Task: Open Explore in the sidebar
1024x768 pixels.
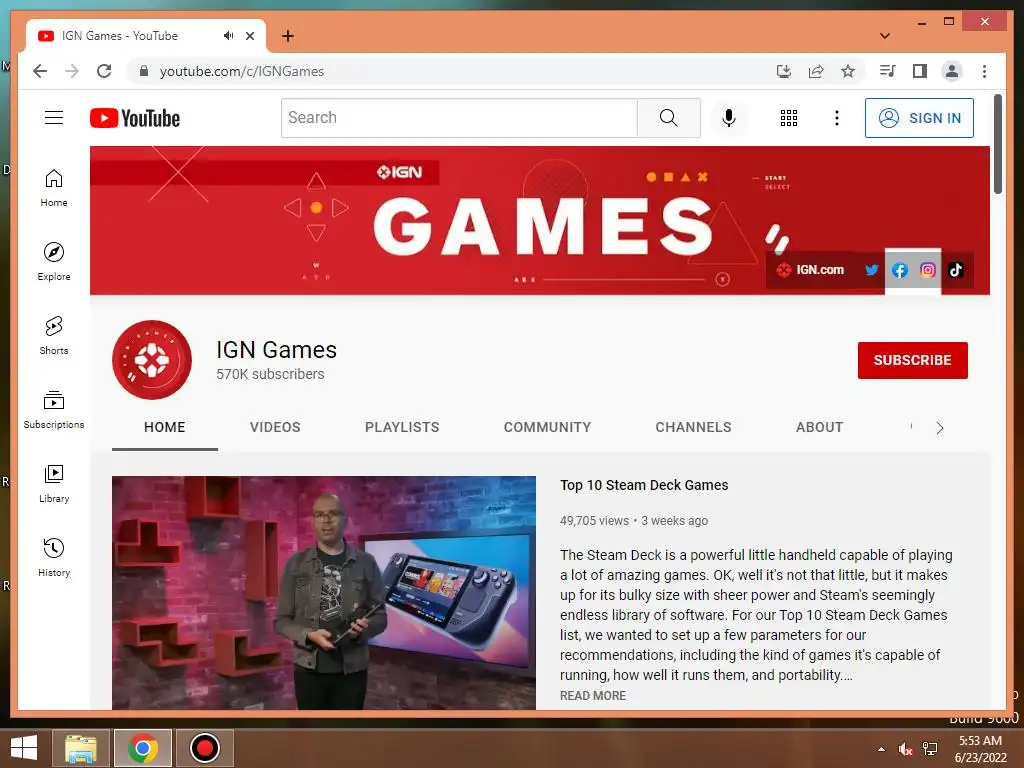Action: point(54,262)
